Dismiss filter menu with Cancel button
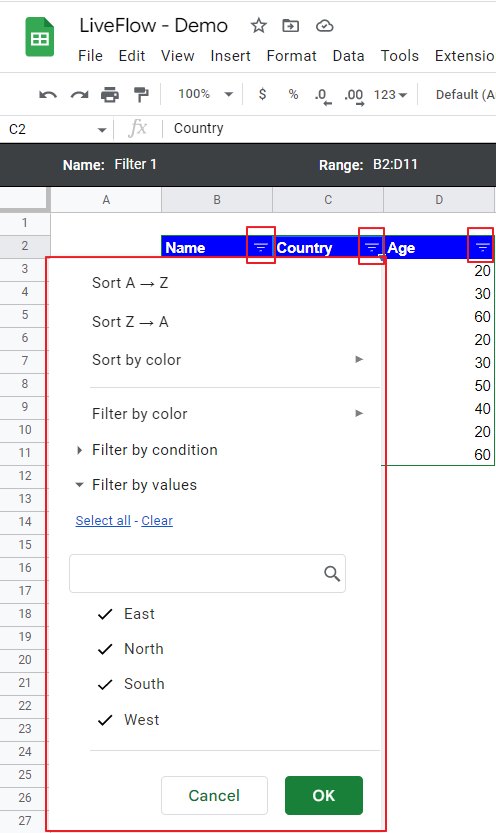Viewport: 496px width, 833px height. tap(215, 795)
